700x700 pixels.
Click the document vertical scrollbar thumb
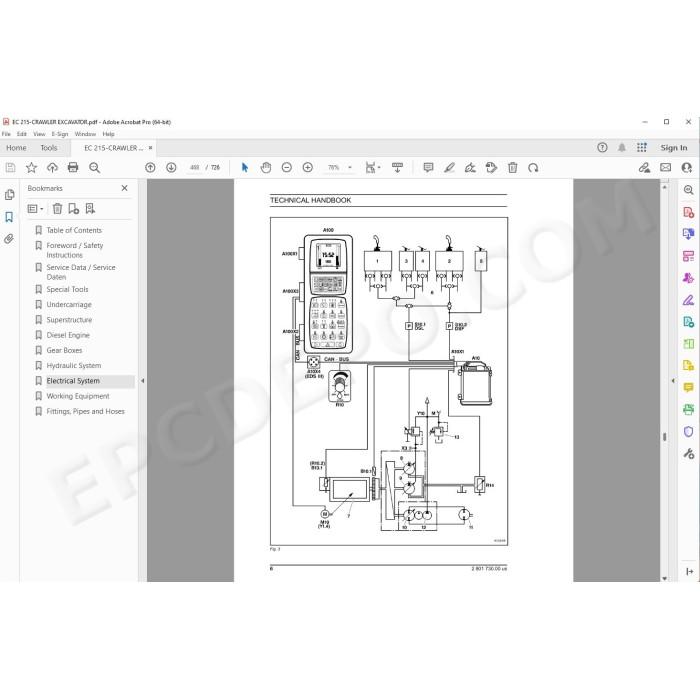(x=665, y=437)
